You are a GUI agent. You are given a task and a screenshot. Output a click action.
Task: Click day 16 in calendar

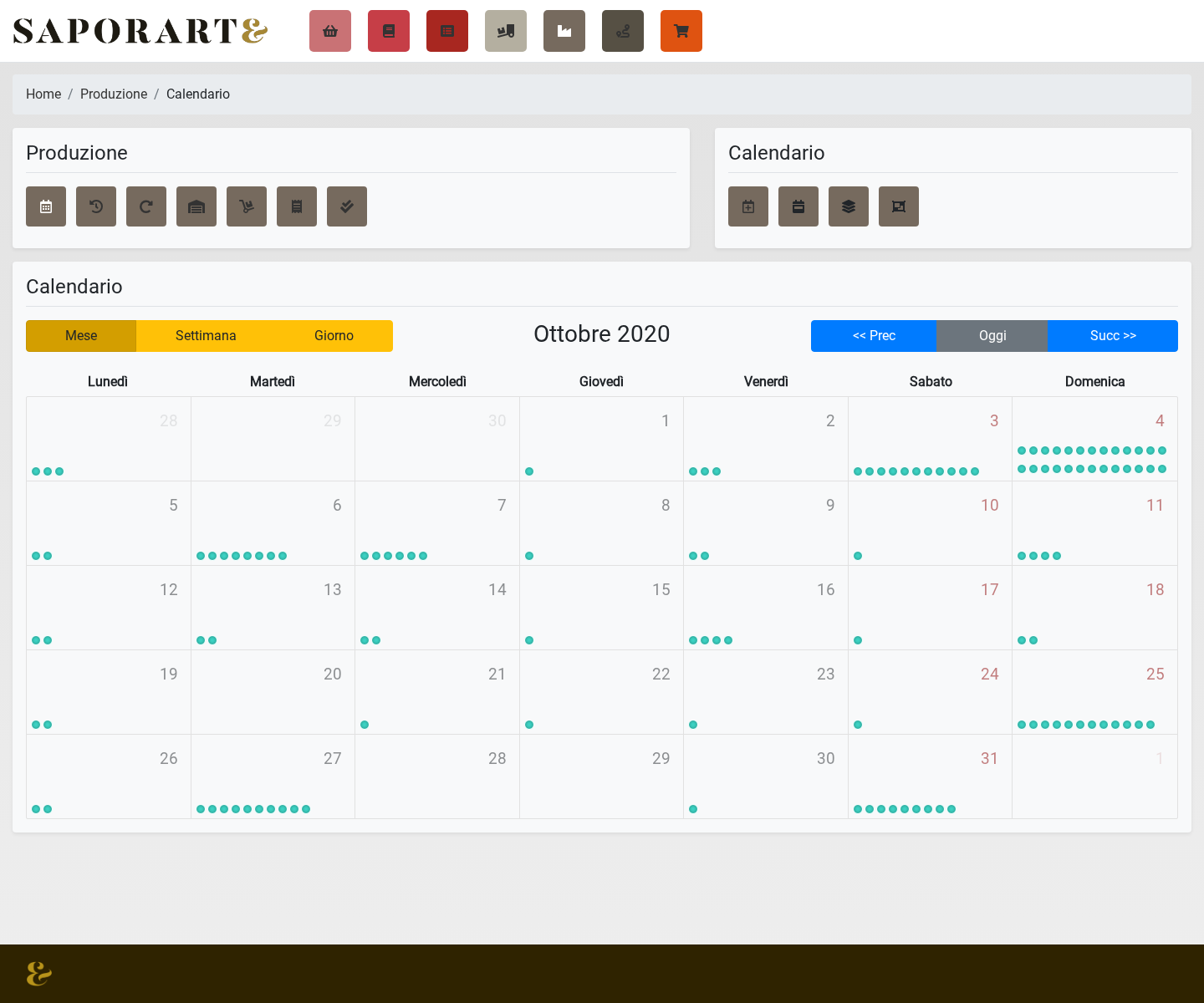[765, 608]
